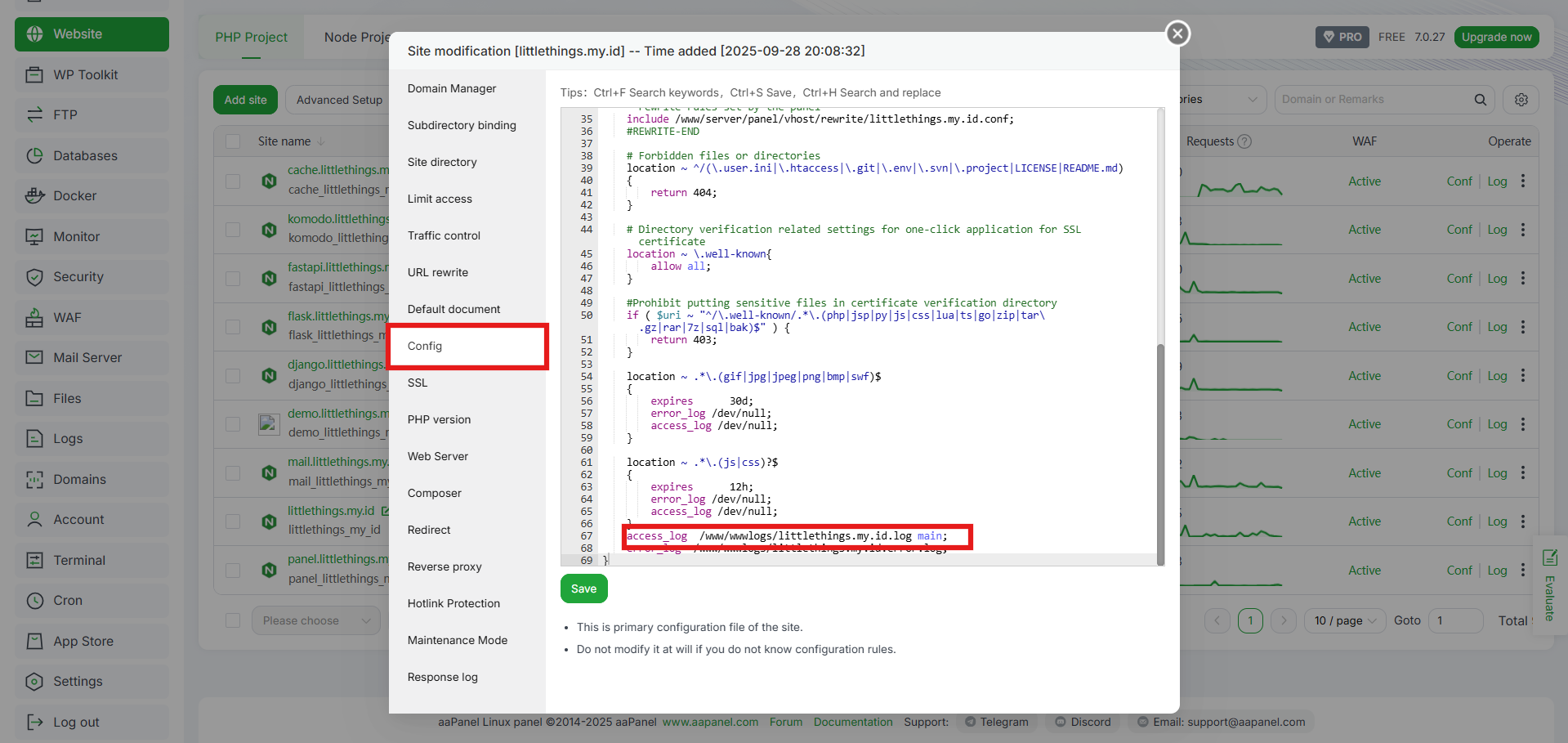Image resolution: width=1568 pixels, height=743 pixels.
Task: Click the Add site button
Action: [x=245, y=100]
